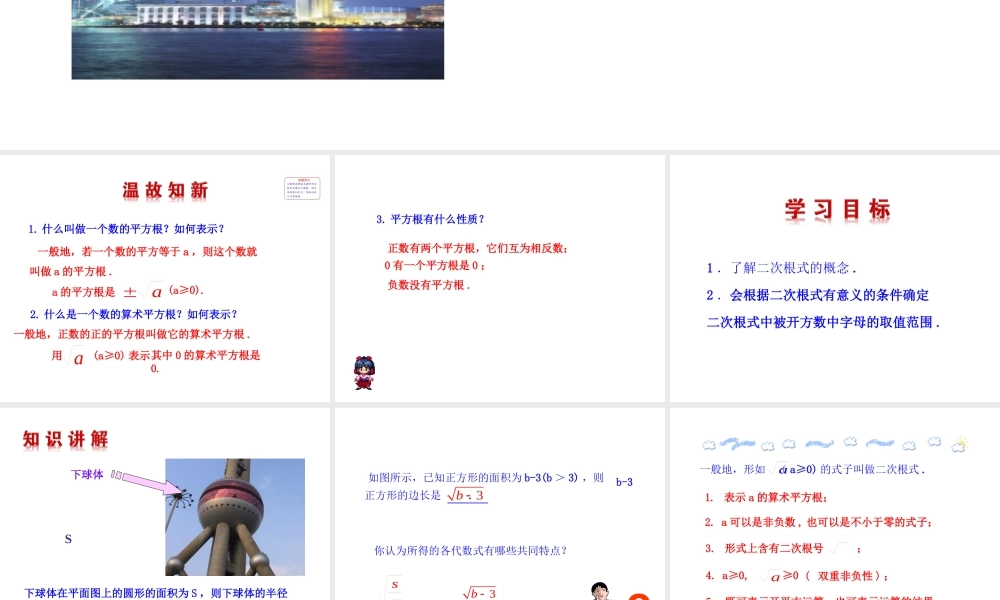Click the question 你认为所得的各代数式有哪些共同特点
The width and height of the screenshot is (1000, 600).
point(471,550)
